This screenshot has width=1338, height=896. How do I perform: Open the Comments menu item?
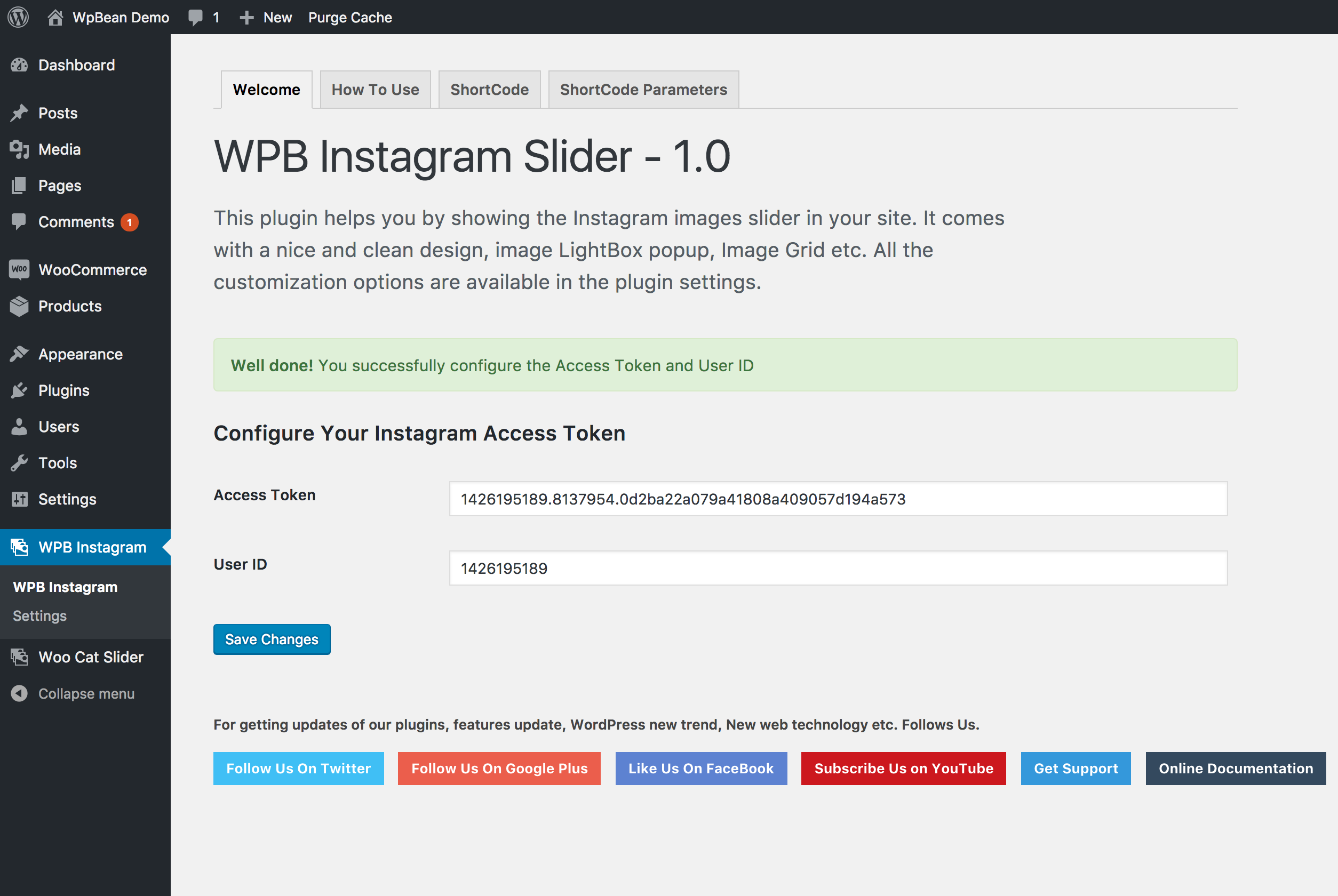tap(85, 222)
